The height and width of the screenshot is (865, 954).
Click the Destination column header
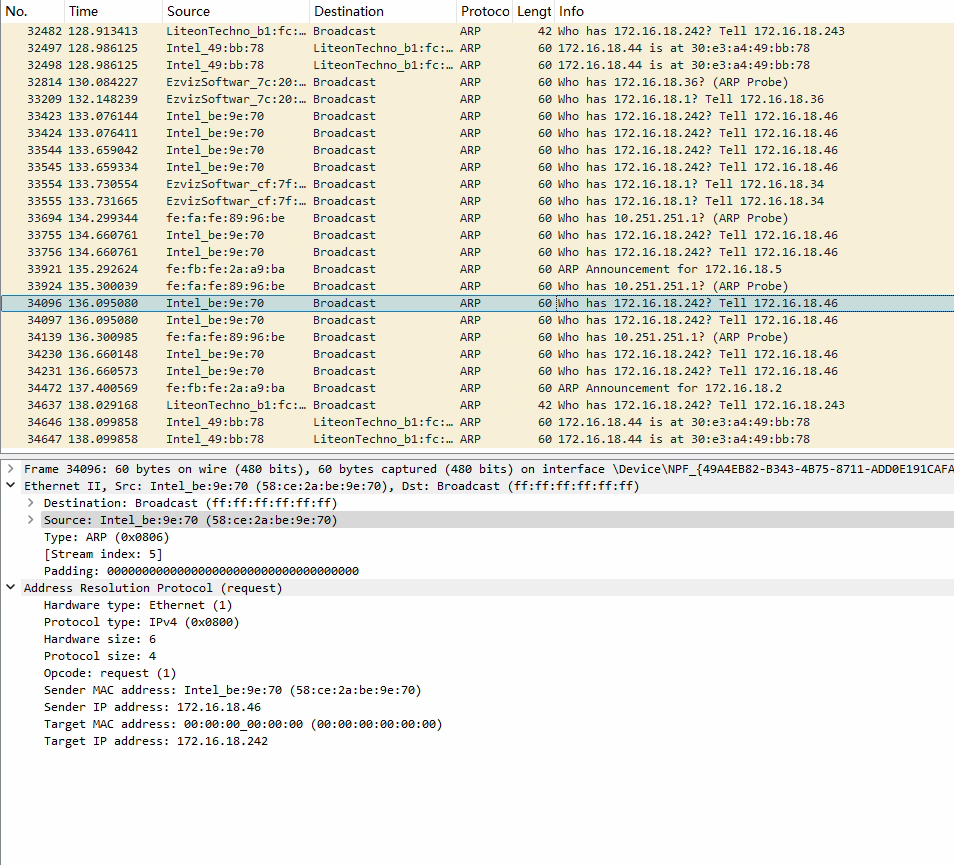click(x=383, y=11)
